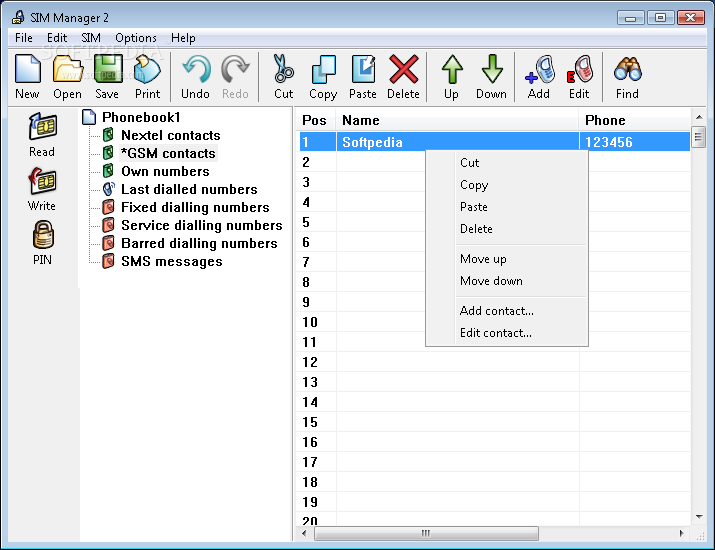Choose Copy from the context menu

pyautogui.click(x=507, y=185)
